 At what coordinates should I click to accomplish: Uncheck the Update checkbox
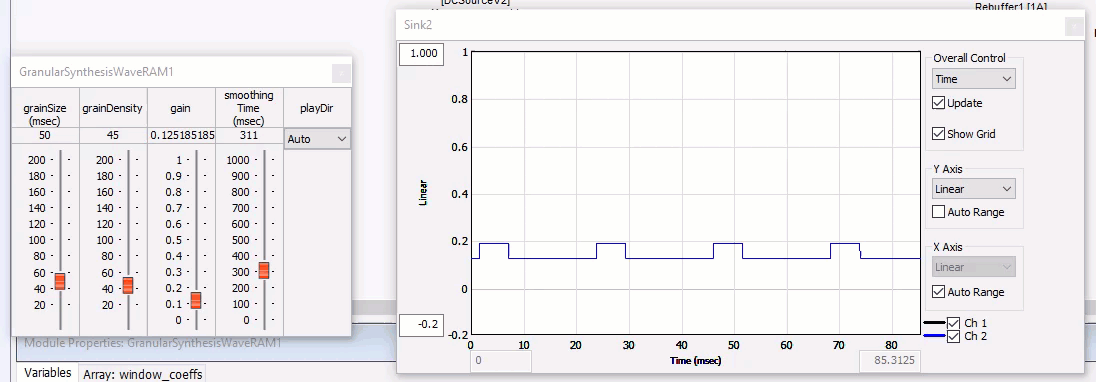click(x=939, y=103)
